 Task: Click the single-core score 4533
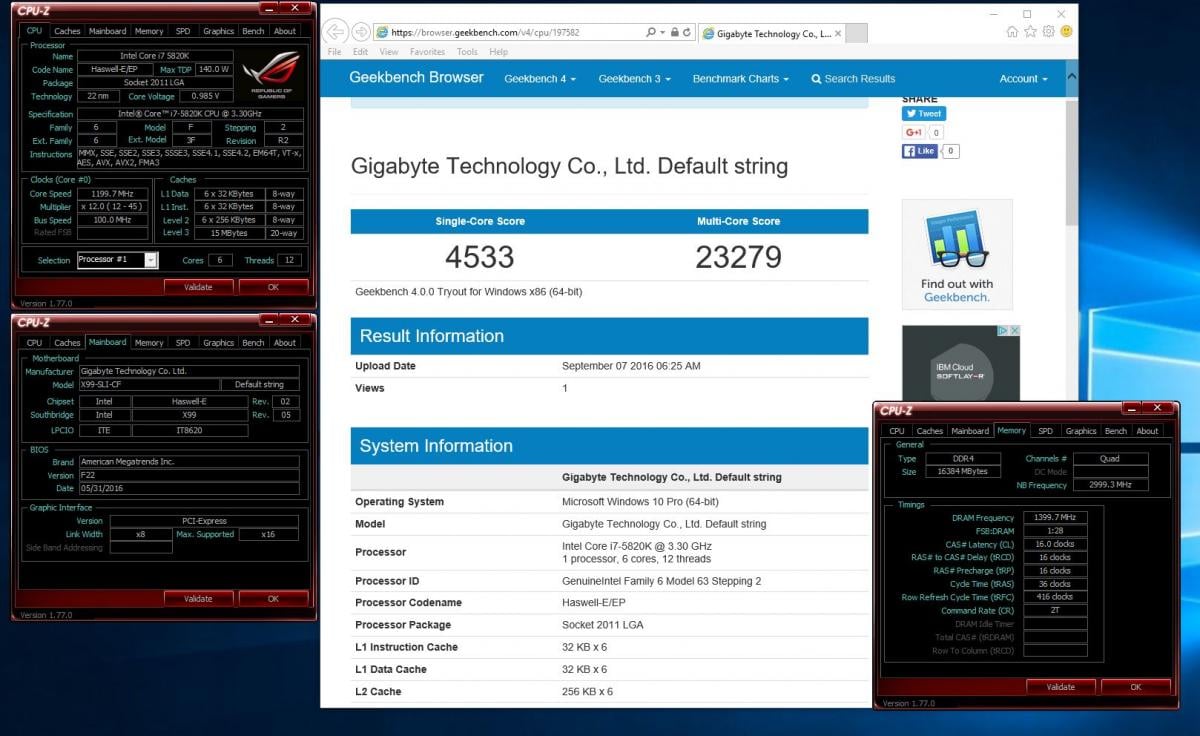pyautogui.click(x=480, y=258)
